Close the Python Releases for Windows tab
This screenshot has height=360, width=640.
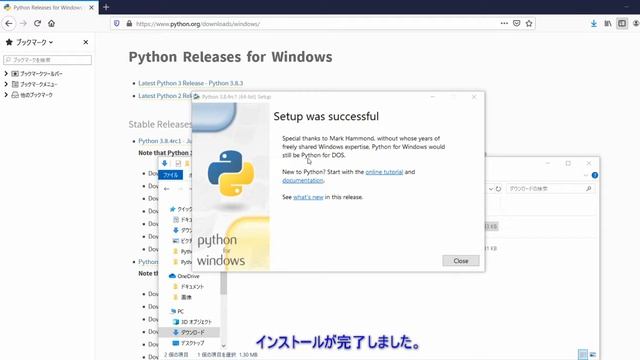tap(91, 7)
